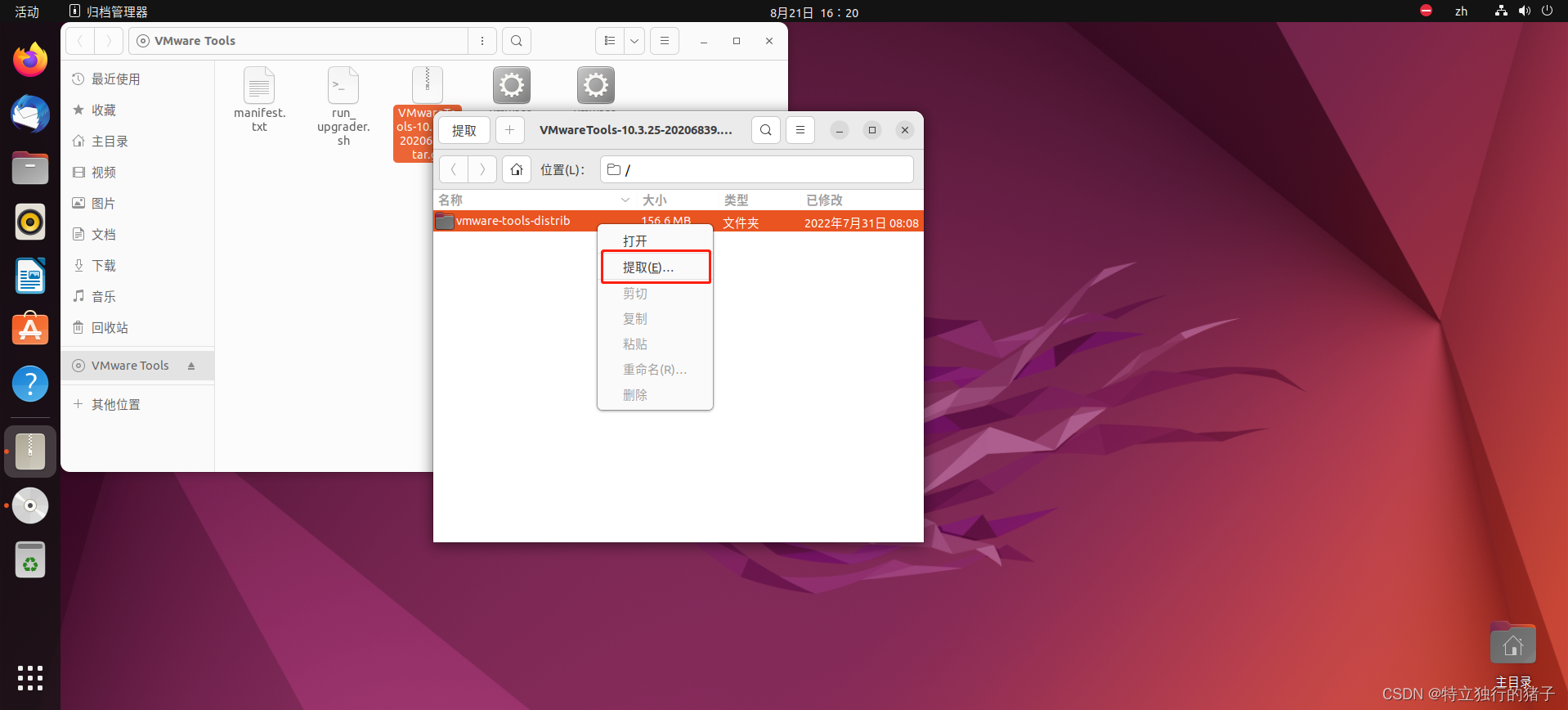The width and height of the screenshot is (1568, 710).
Task: Click the add files plus button
Action: (509, 130)
